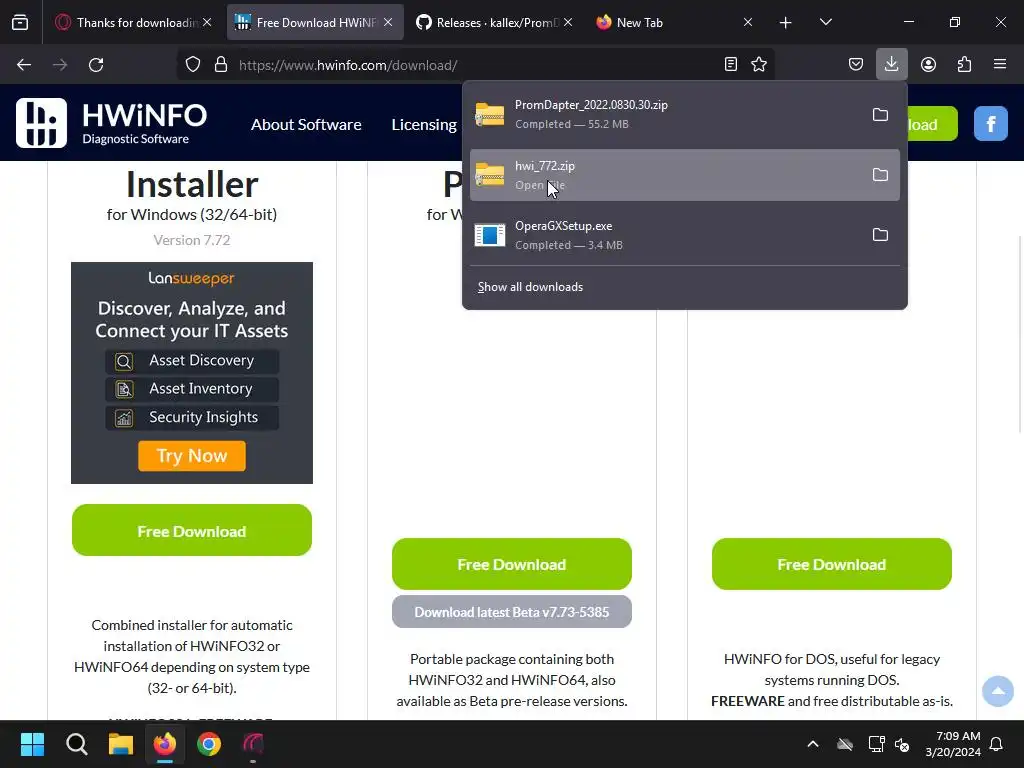
Task: Bookmark this page with the star
Action: (759, 65)
